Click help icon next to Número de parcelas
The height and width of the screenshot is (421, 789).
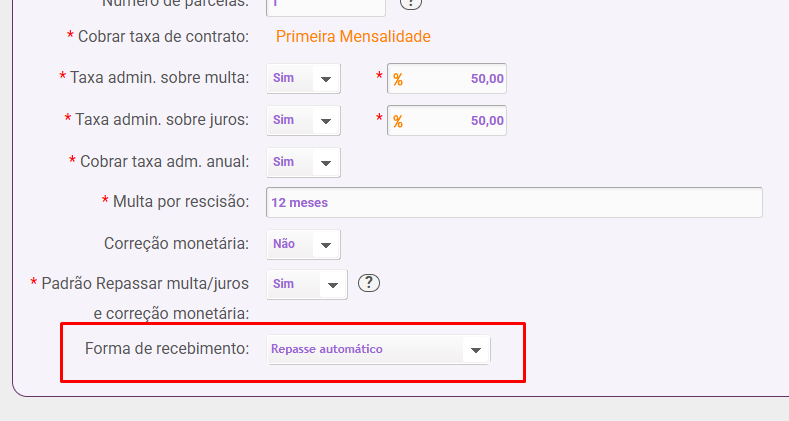click(x=409, y=3)
